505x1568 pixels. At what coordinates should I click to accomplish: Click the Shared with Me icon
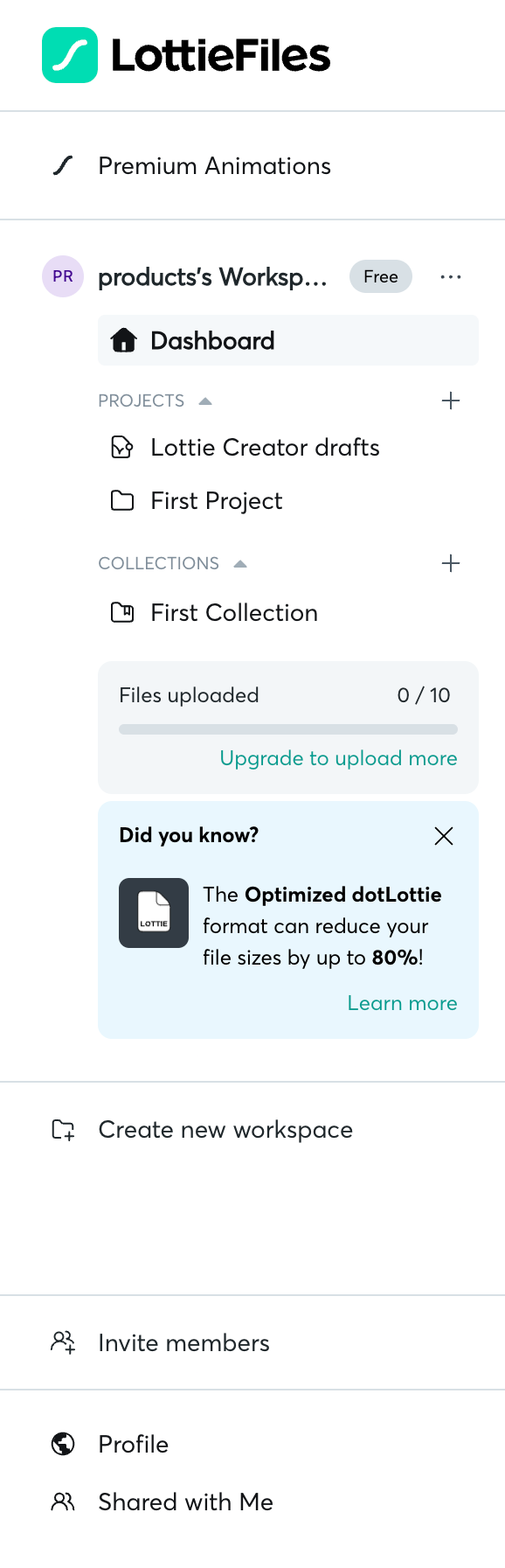point(62,1502)
